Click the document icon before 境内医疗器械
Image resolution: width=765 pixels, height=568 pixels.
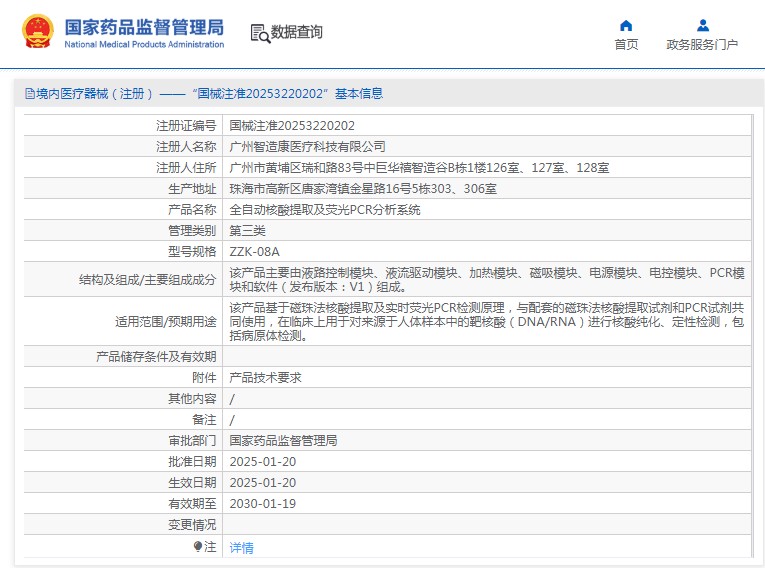[30, 94]
